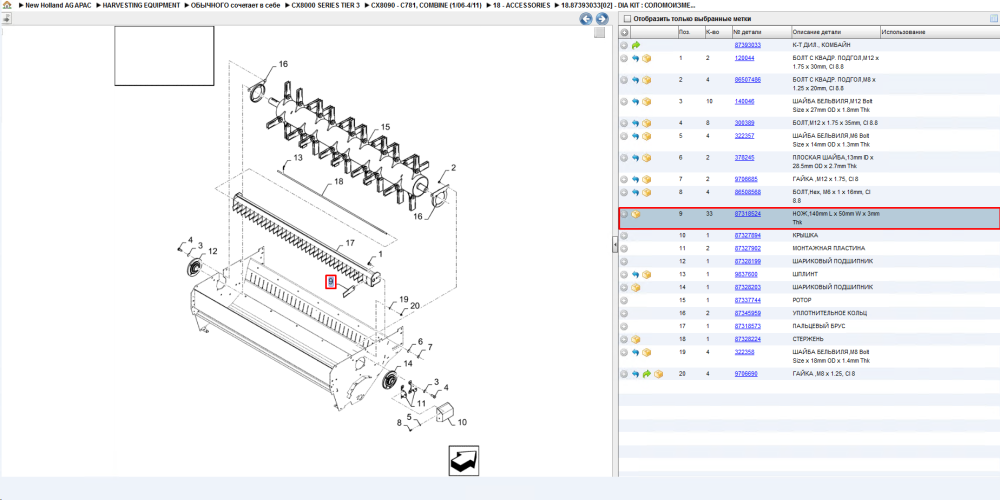Go to next diagram with right arrow
1000x500 pixels.
point(601,19)
